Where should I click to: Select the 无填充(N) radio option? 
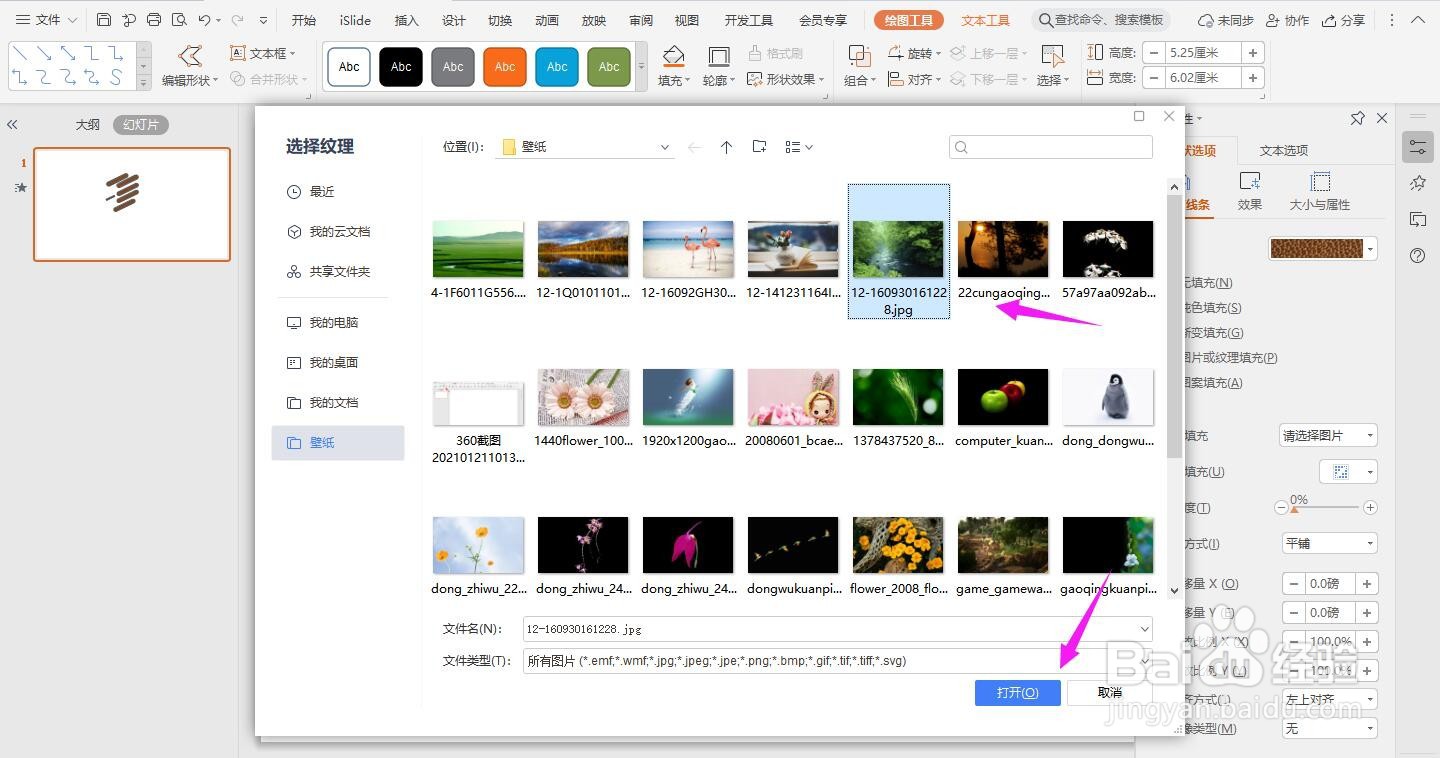[1208, 283]
